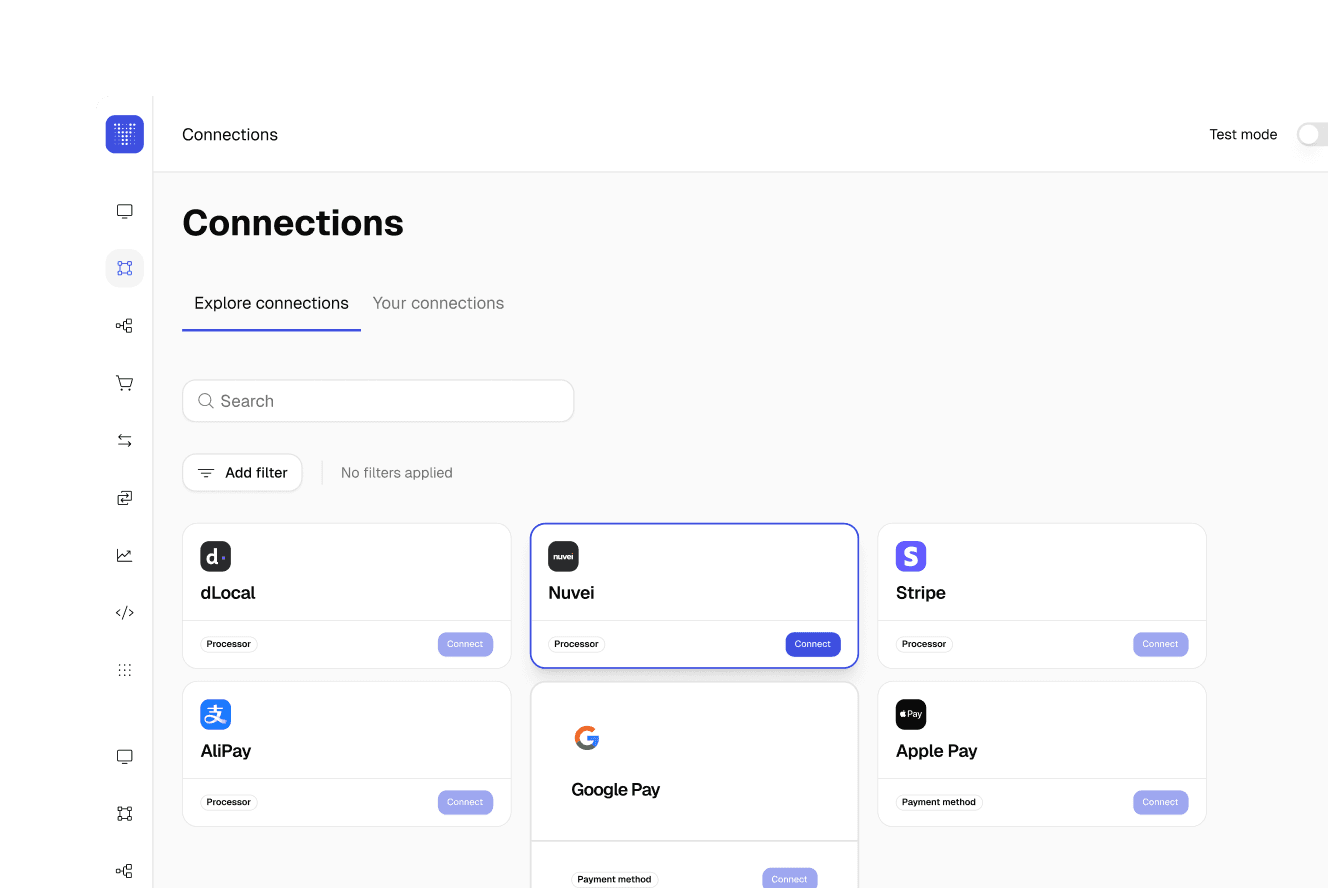Image resolution: width=1328 pixels, height=888 pixels.
Task: Open the workflow branch icon above the cart
Action: 124,326
